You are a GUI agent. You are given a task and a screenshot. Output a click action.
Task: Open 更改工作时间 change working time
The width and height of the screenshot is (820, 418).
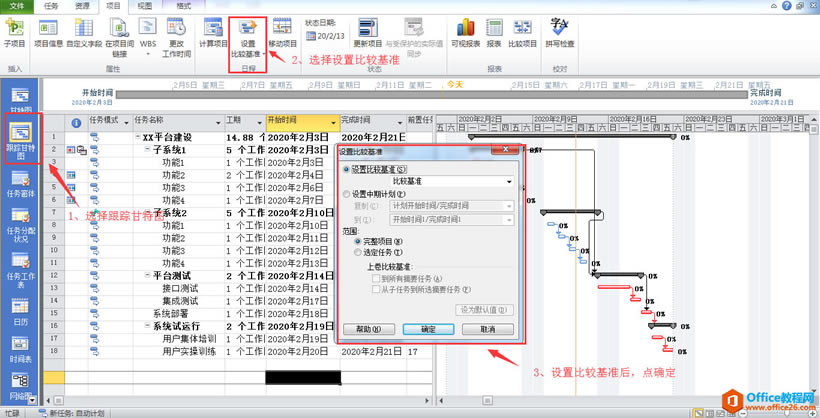(x=176, y=37)
